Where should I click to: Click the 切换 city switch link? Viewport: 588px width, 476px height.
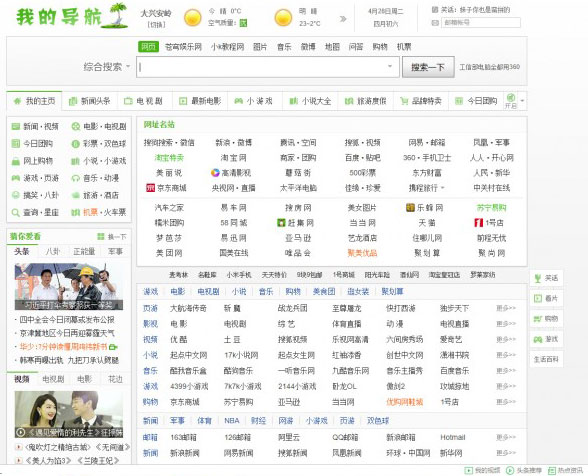(x=156, y=25)
